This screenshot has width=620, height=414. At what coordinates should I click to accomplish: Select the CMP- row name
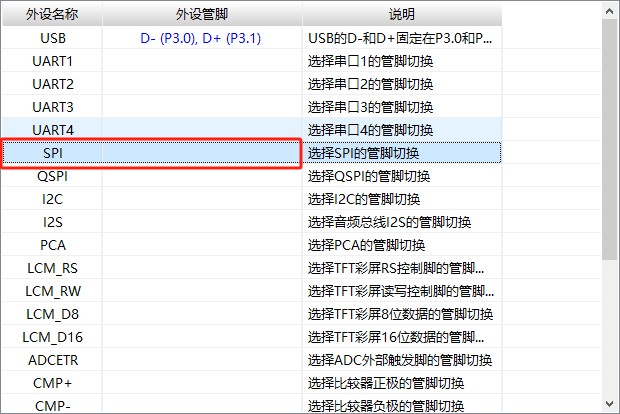pyautogui.click(x=53, y=406)
